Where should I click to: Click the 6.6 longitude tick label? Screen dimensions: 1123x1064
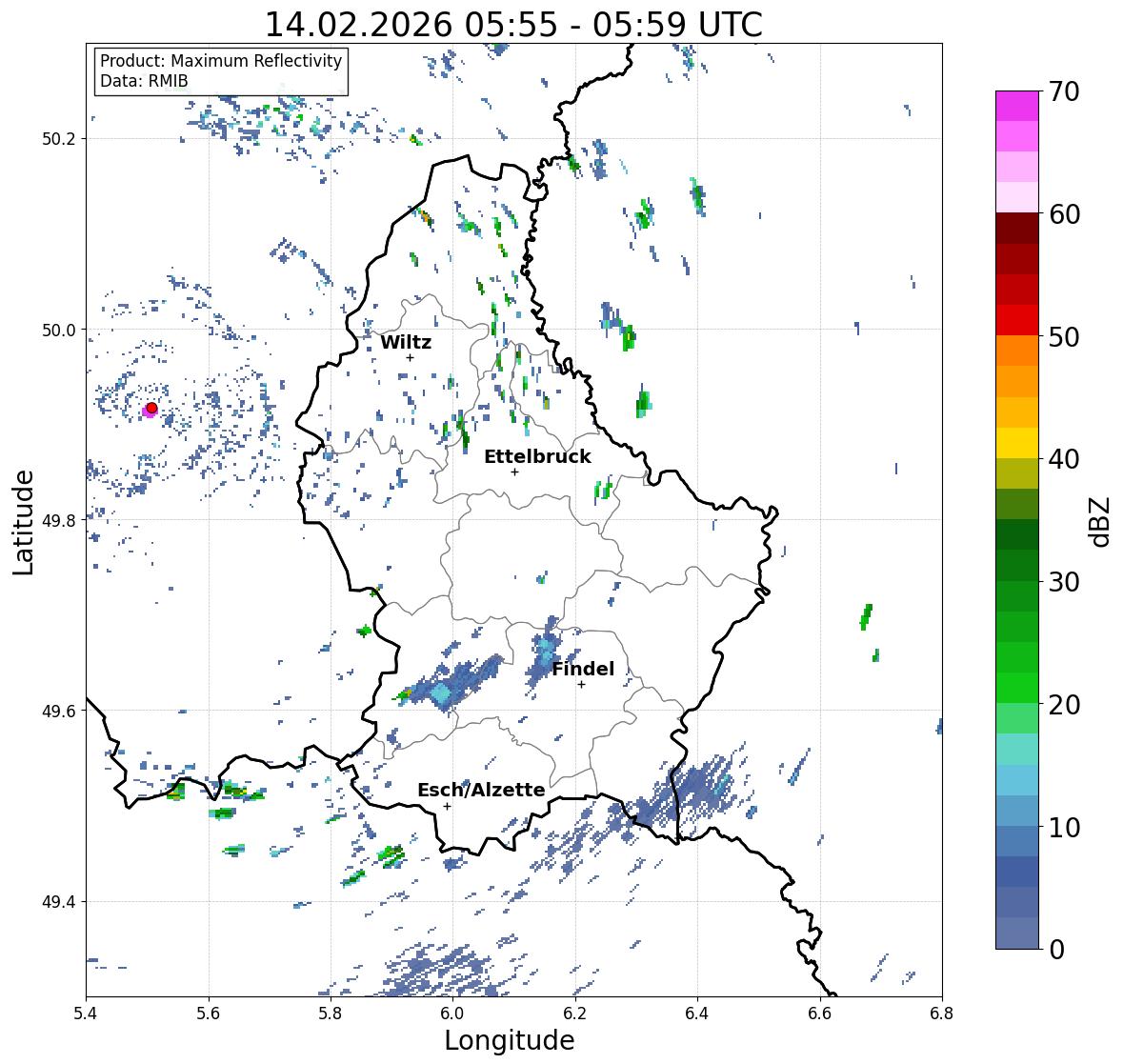click(819, 1014)
